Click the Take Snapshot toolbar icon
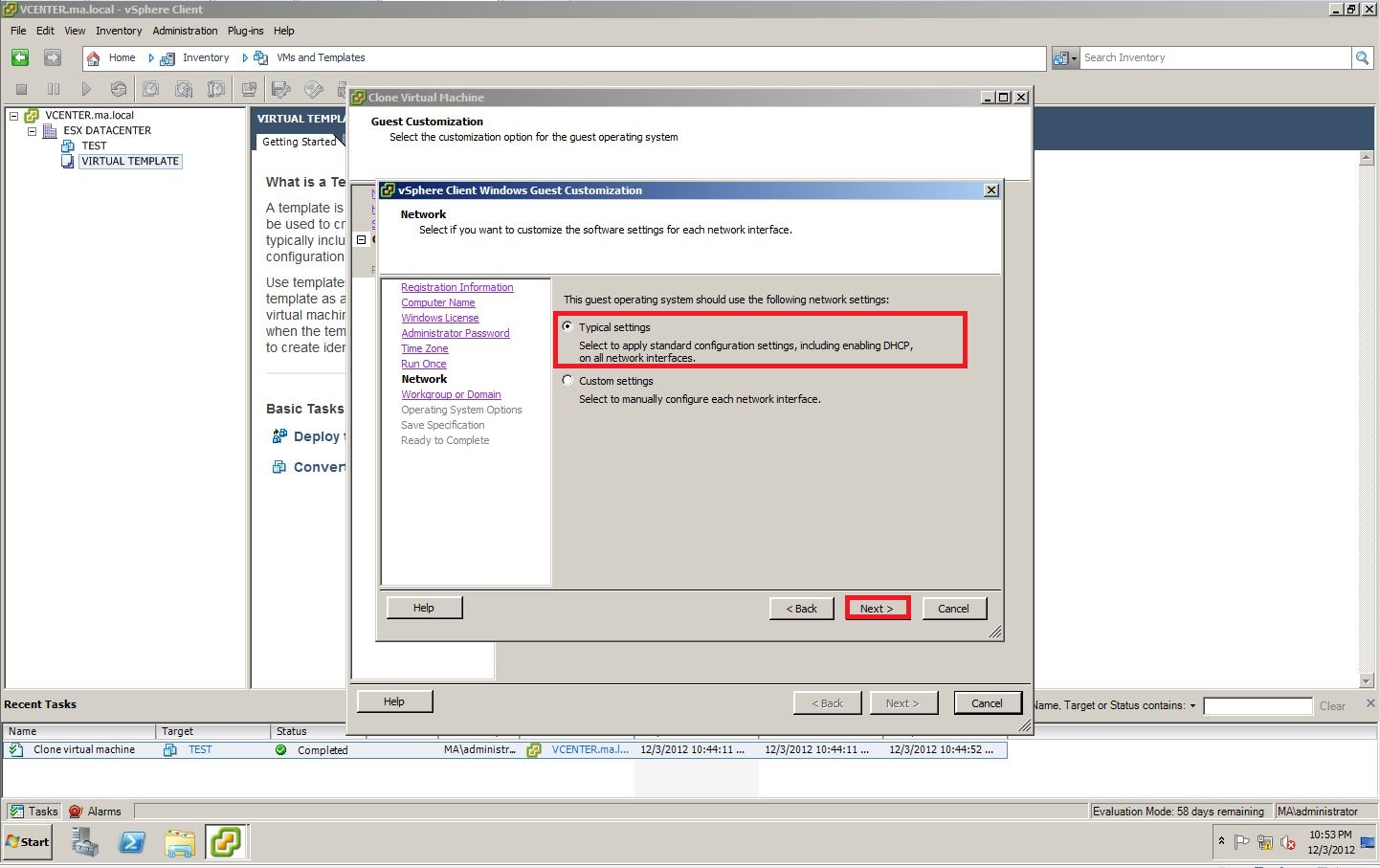1380x868 pixels. (x=151, y=89)
